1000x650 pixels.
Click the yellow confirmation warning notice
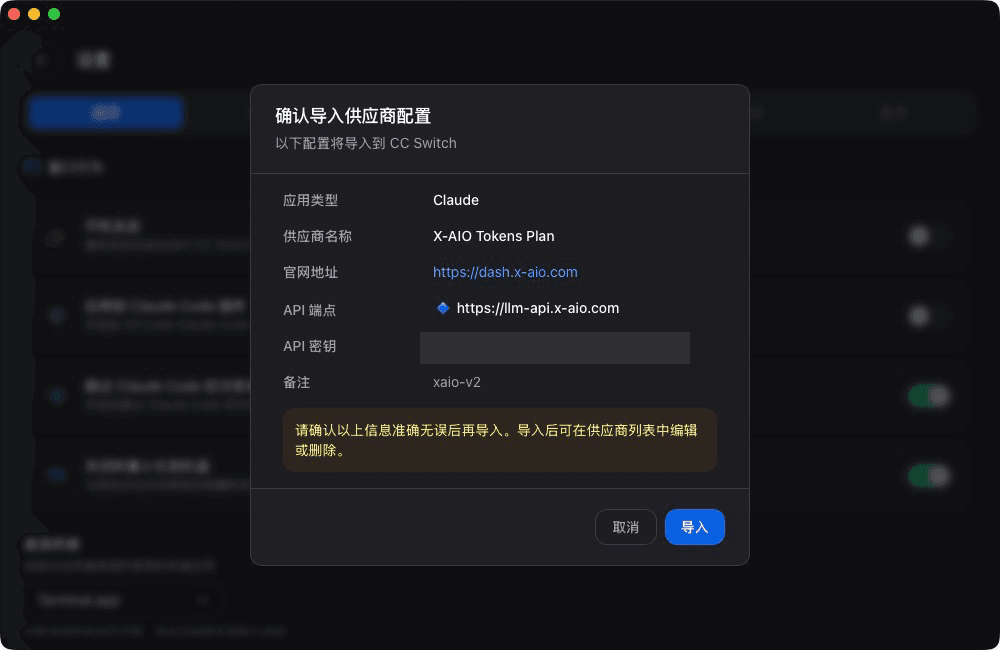click(500, 440)
